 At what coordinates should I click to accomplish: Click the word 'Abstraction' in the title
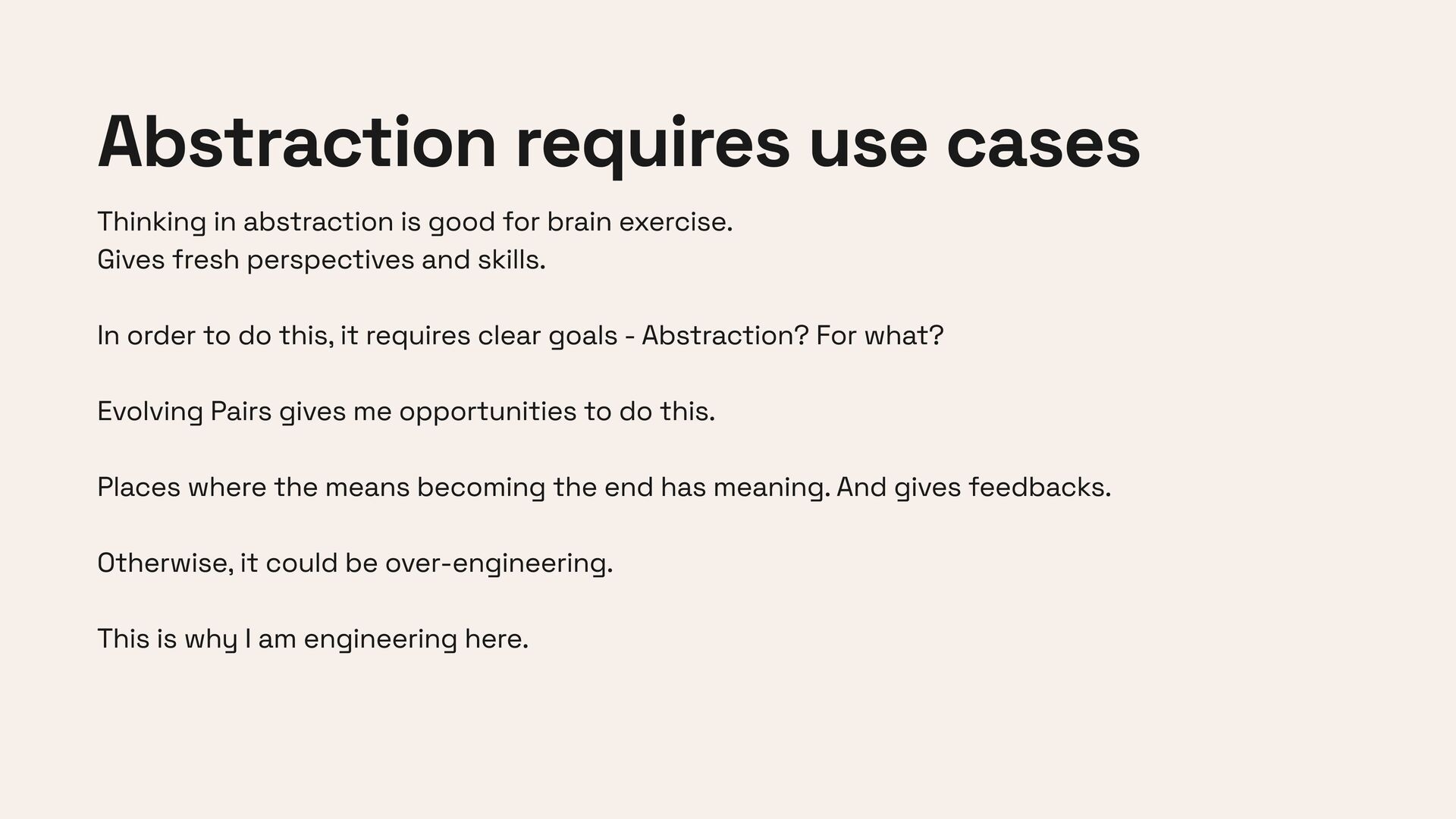click(297, 143)
